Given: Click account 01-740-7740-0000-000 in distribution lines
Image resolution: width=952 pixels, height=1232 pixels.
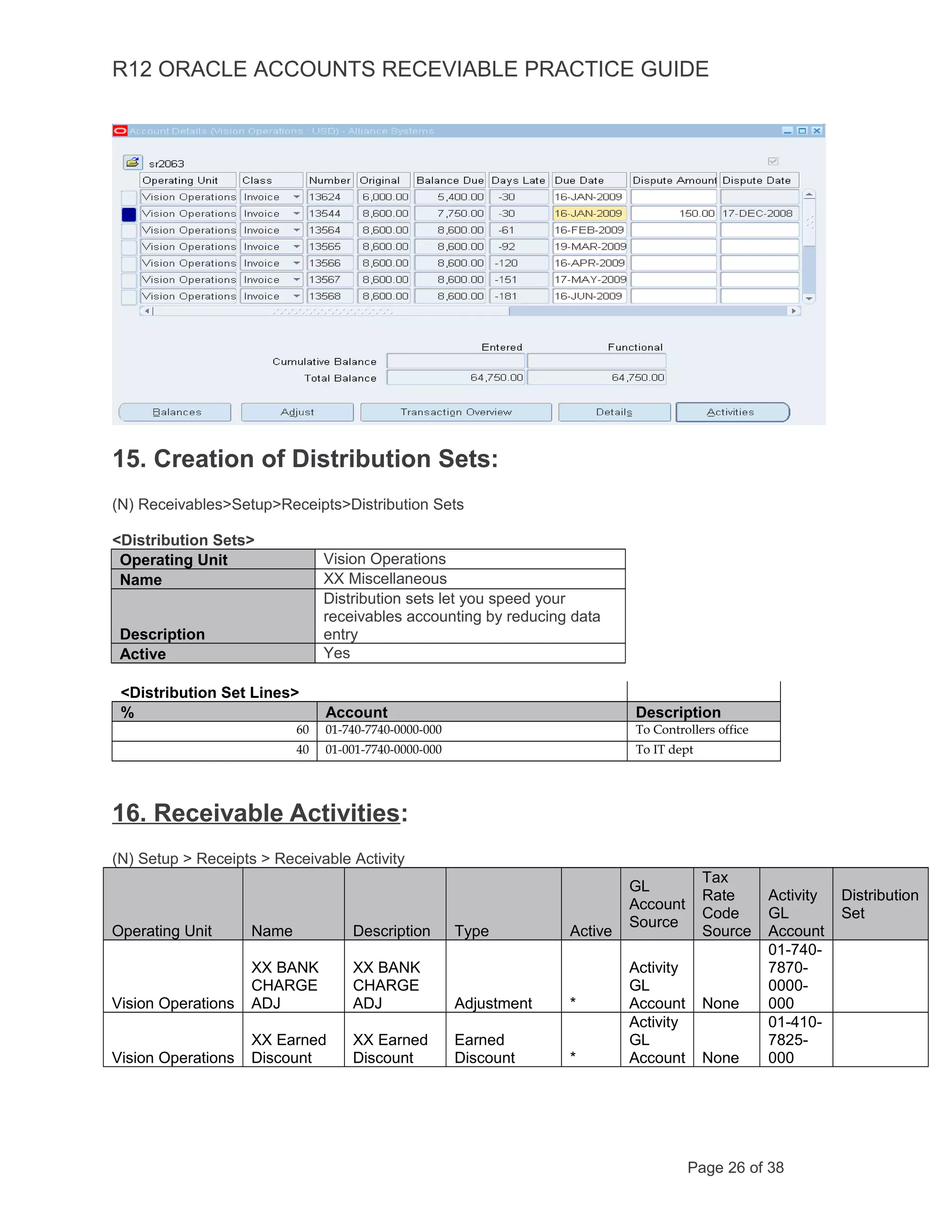Looking at the screenshot, I should (383, 730).
